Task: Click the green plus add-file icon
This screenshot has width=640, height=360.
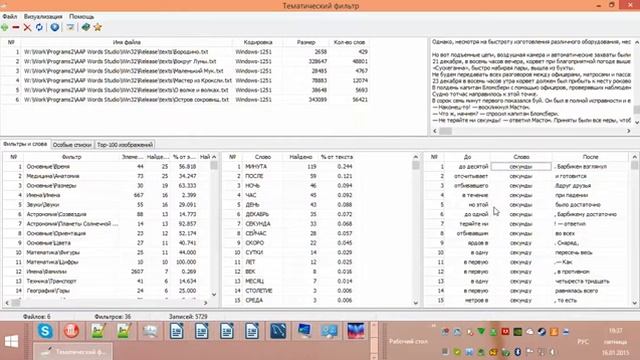Action: pyautogui.click(x=4, y=27)
